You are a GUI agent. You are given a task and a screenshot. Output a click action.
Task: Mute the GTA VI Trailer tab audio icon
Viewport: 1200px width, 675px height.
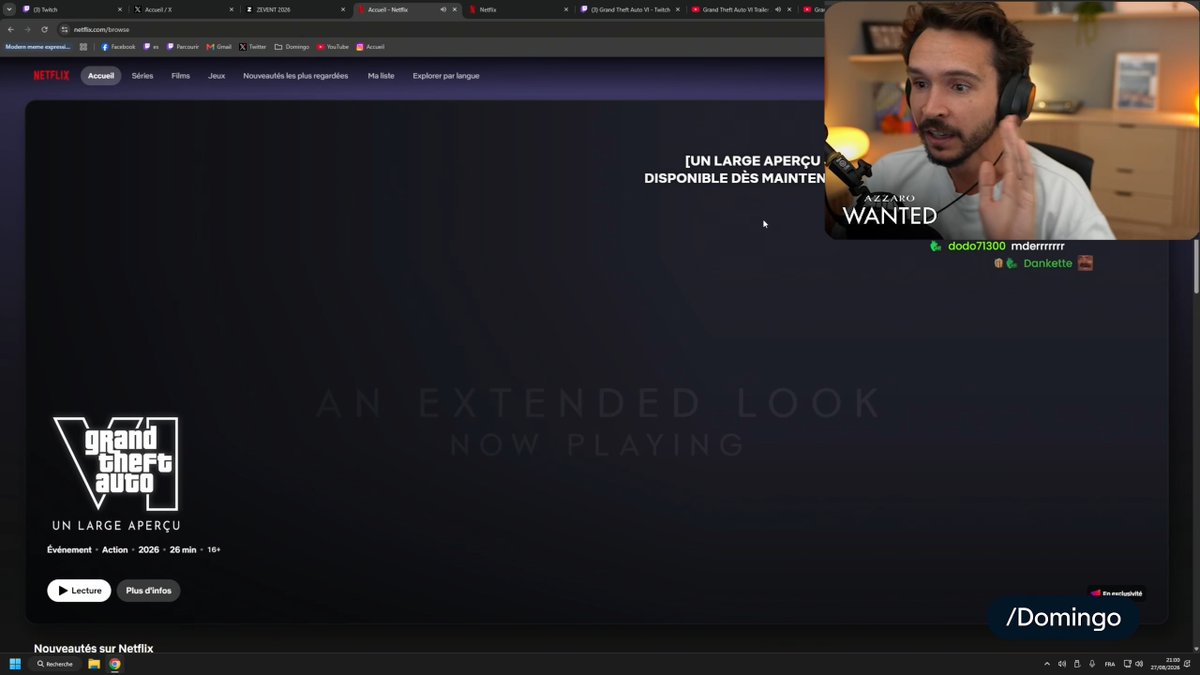pyautogui.click(x=778, y=9)
